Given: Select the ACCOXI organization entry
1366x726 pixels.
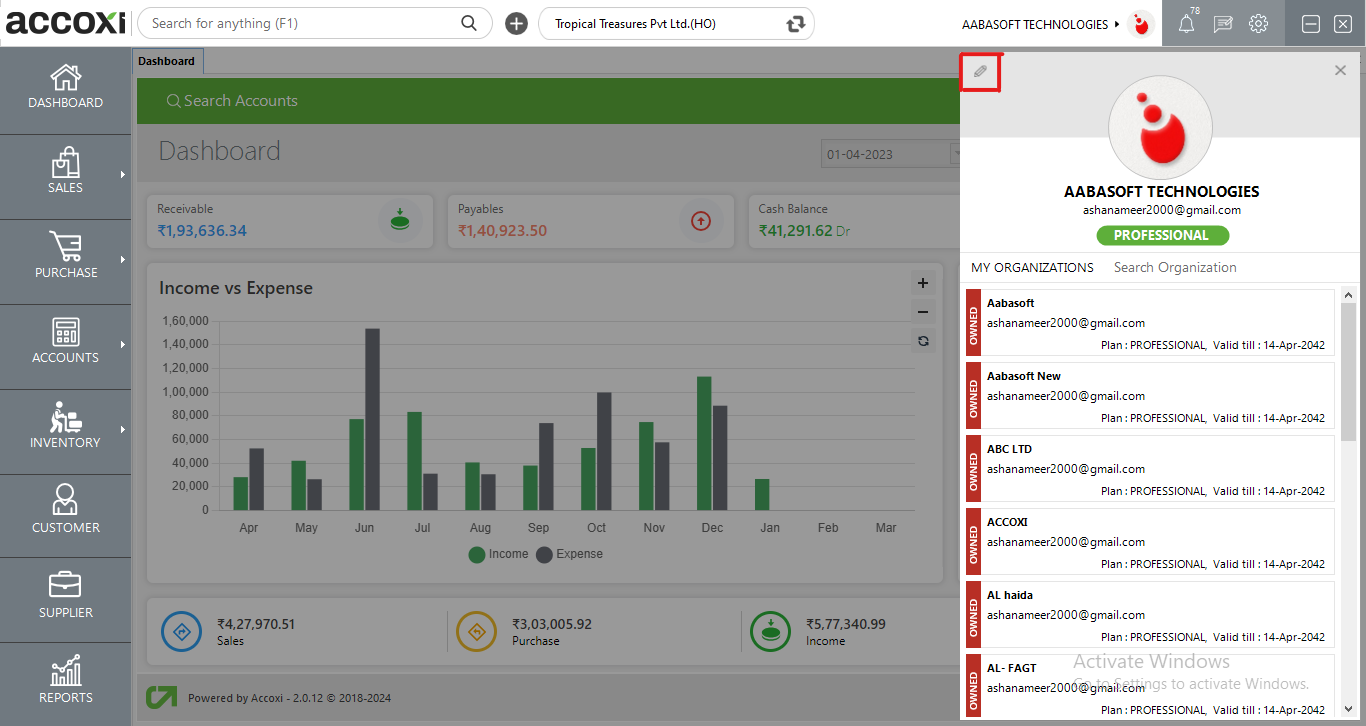Looking at the screenshot, I should click(x=1150, y=542).
